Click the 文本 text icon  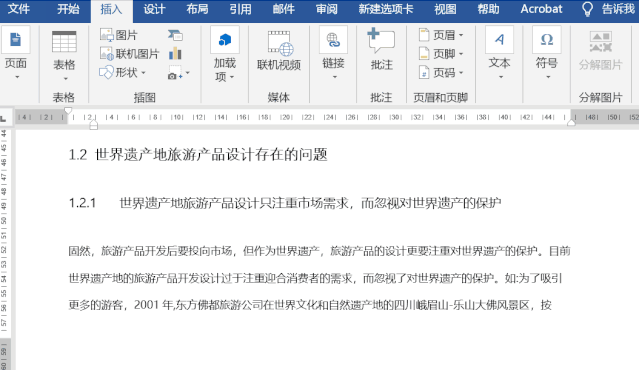click(499, 40)
